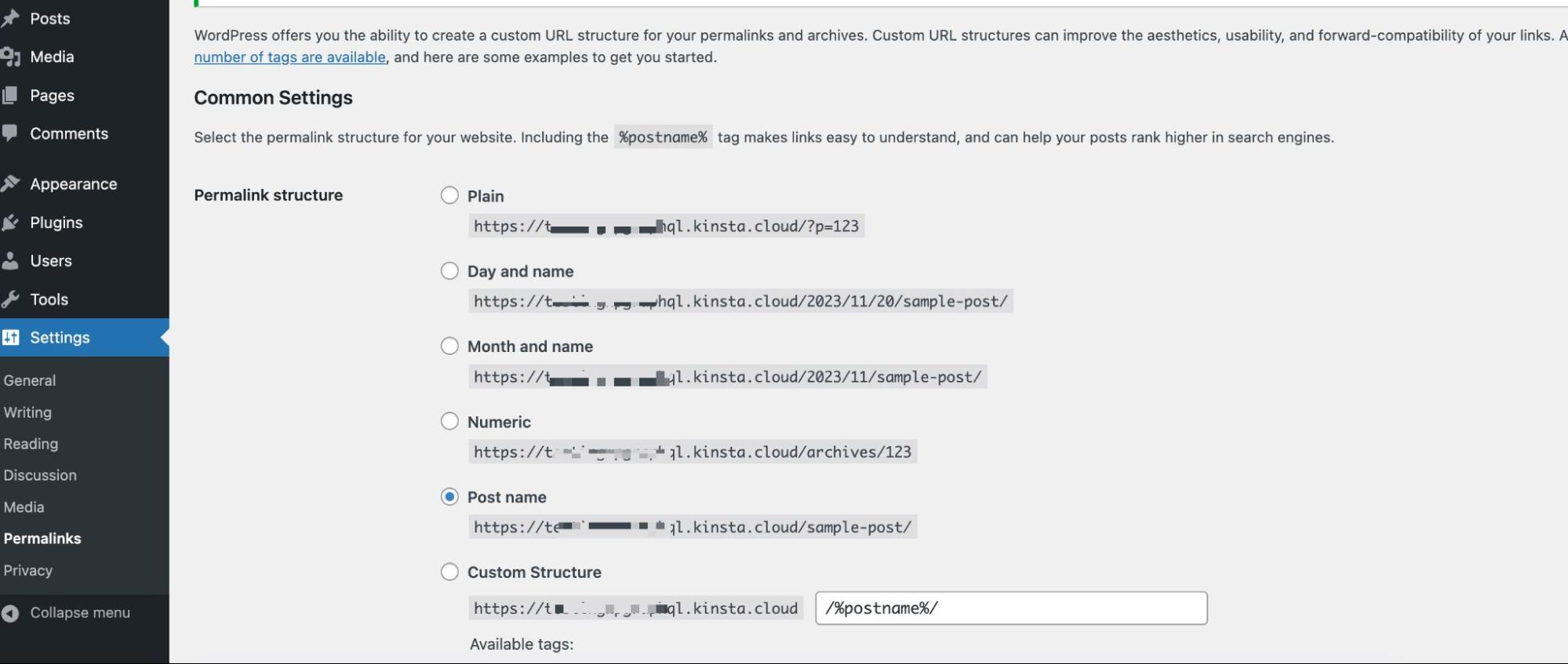The width and height of the screenshot is (1568, 664).
Task: Click the number of tags are available link
Action: (289, 56)
